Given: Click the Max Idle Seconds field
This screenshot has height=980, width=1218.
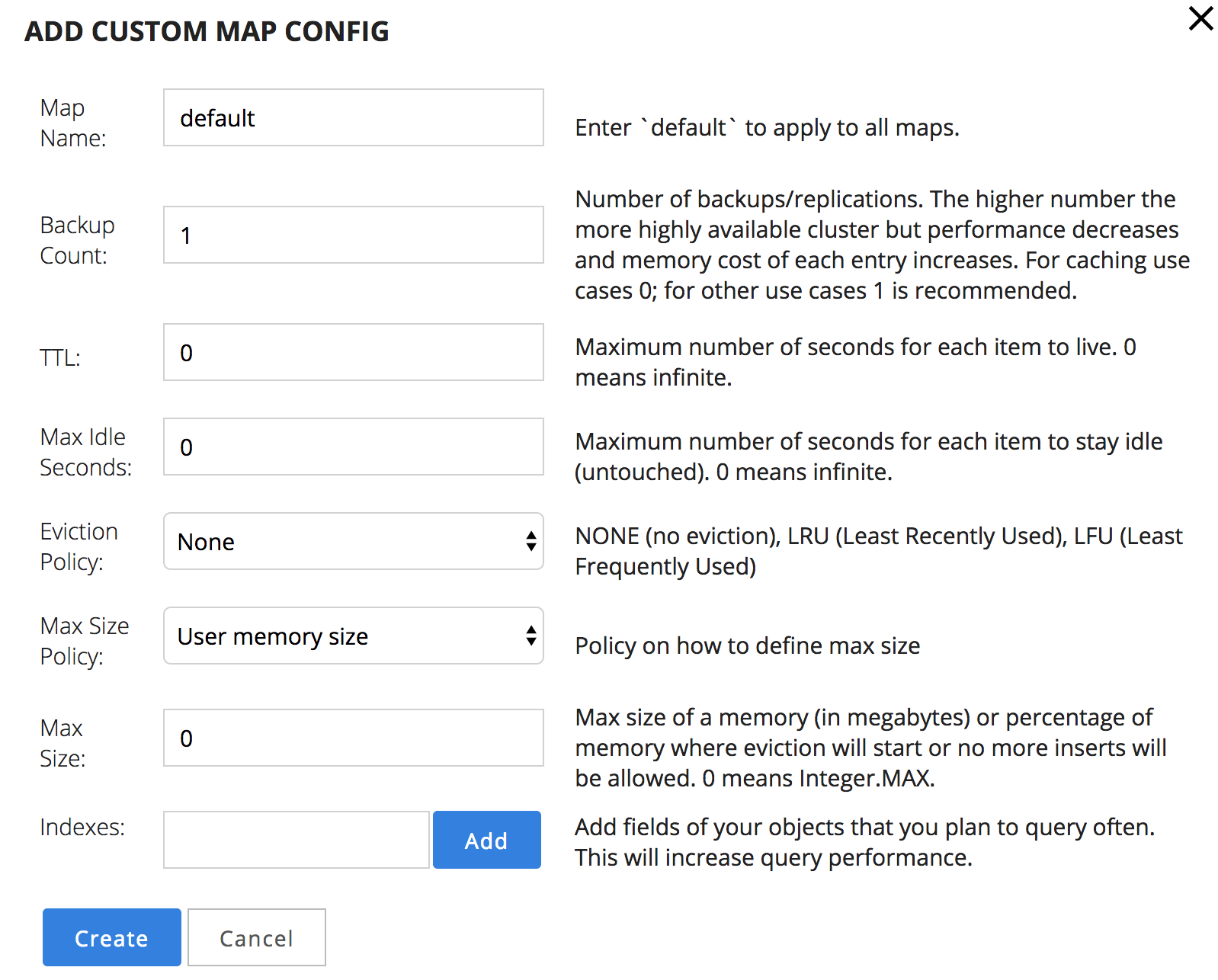Looking at the screenshot, I should 354,447.
